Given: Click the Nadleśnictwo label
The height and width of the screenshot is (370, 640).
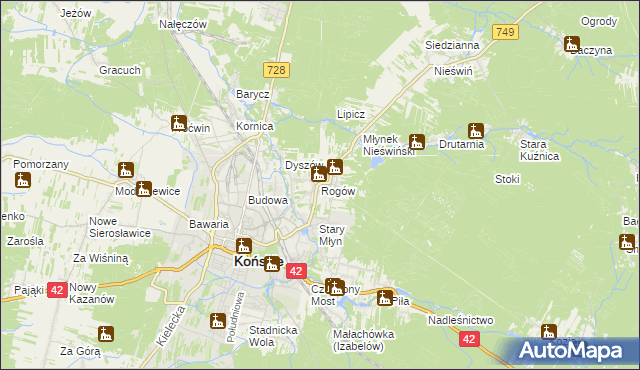Looking at the screenshot, I should click(x=460, y=321).
